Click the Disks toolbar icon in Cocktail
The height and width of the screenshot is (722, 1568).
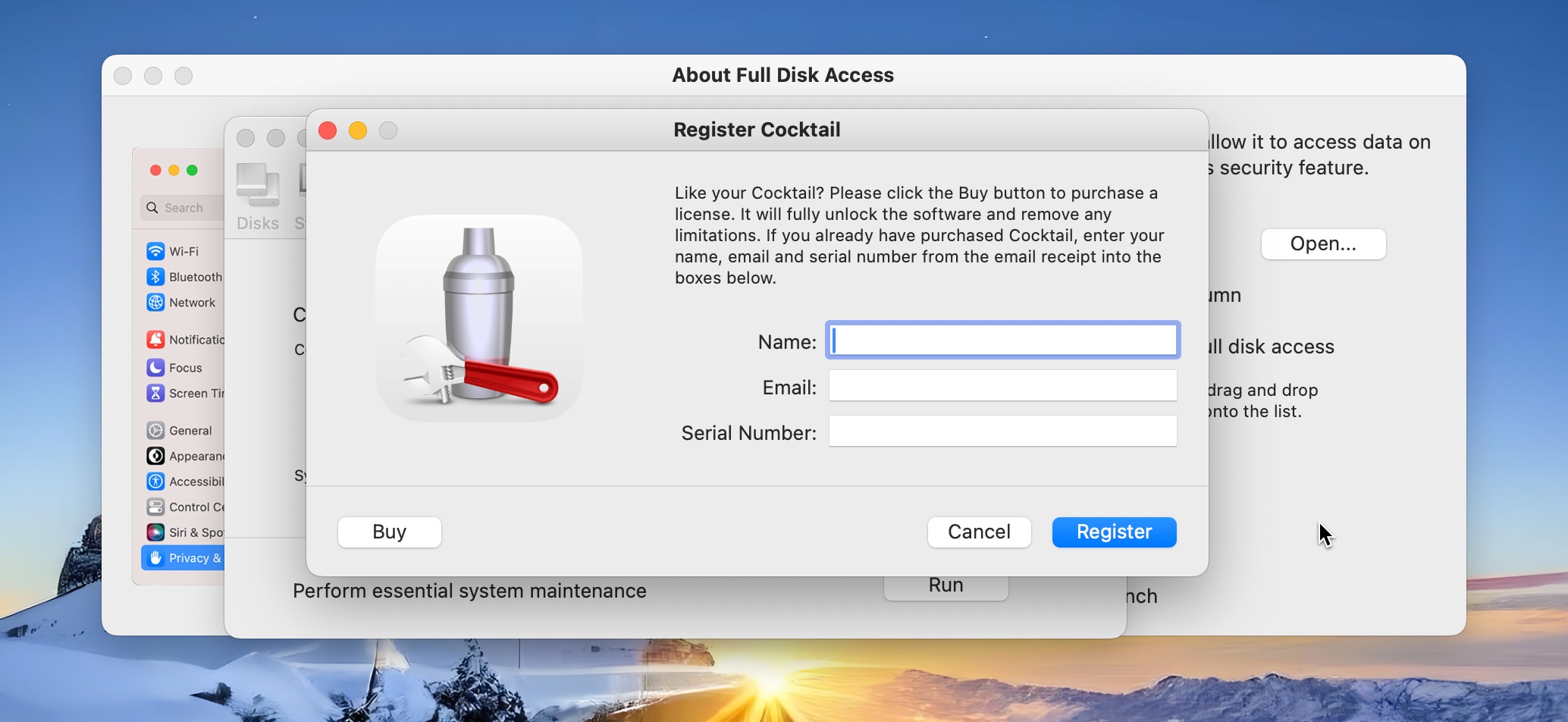[258, 196]
